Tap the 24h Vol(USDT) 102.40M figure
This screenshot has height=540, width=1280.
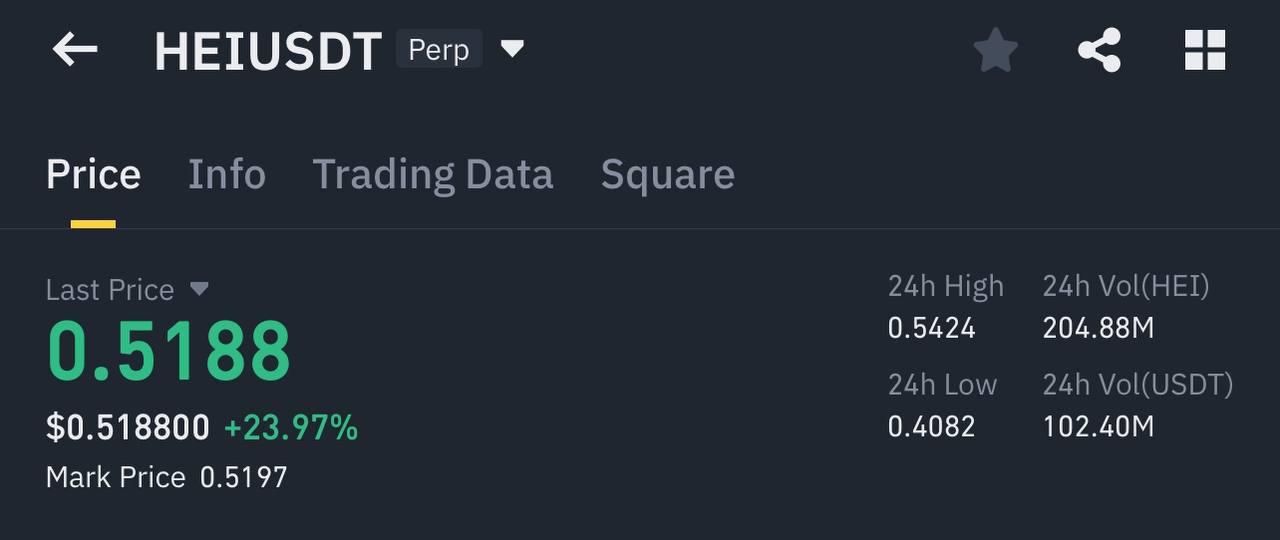[x=1099, y=427]
